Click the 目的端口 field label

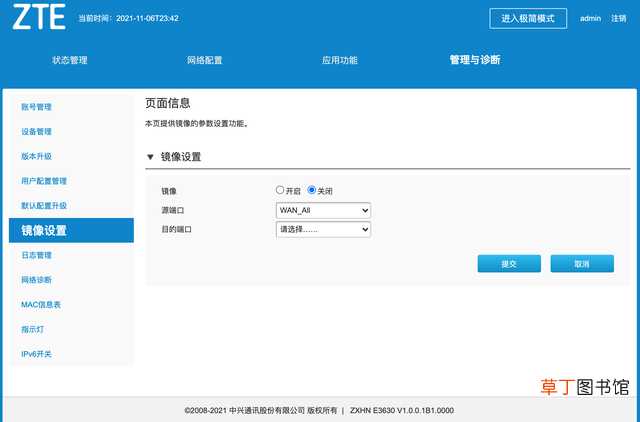click(x=177, y=229)
